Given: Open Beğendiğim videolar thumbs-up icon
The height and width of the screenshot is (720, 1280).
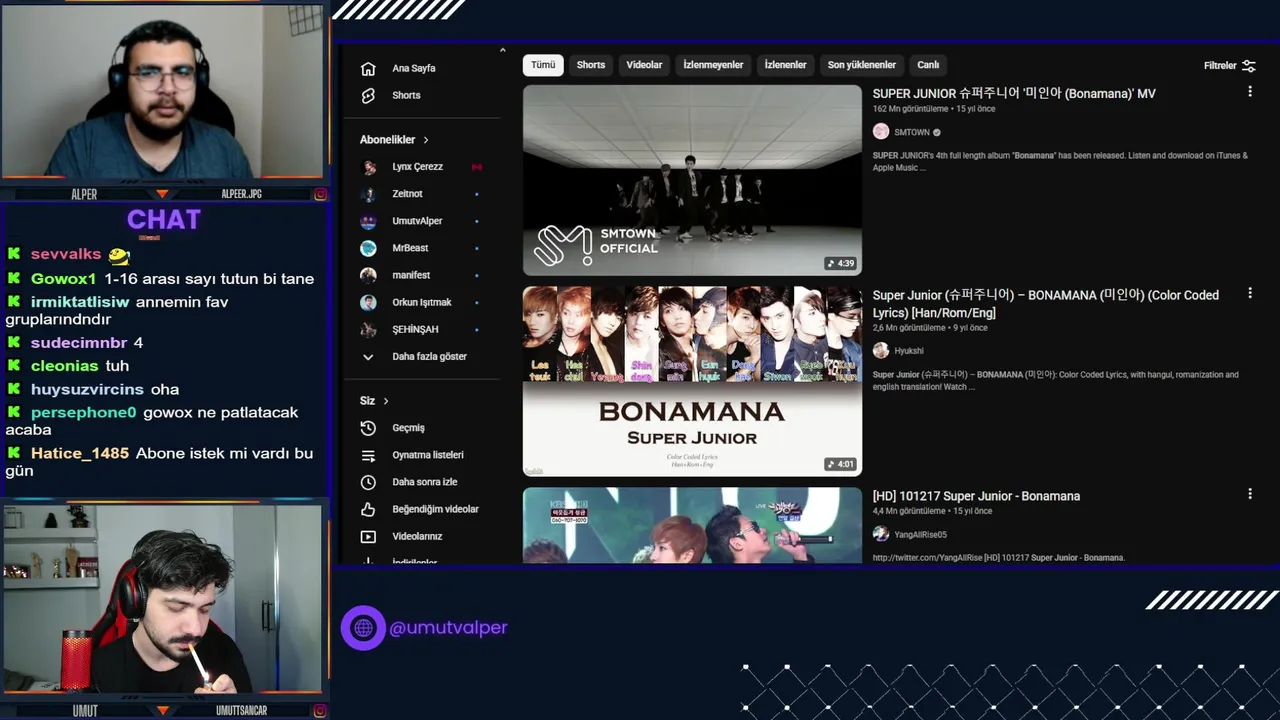Looking at the screenshot, I should coord(368,509).
